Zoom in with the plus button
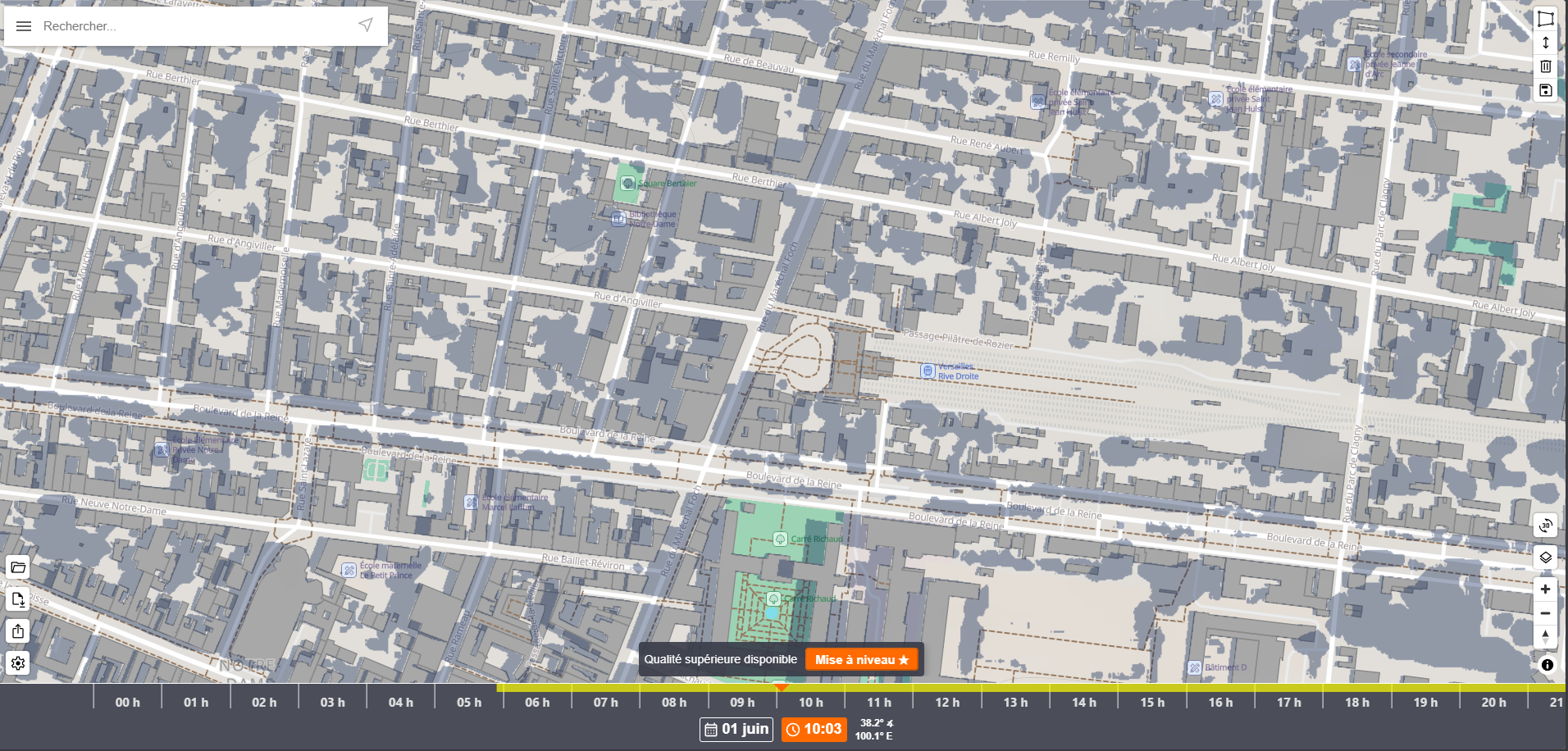1568x751 pixels. coord(1546,589)
